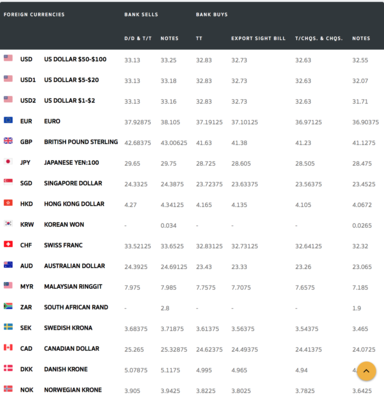Click the GBP notes sell rate 43.00625

point(174,143)
